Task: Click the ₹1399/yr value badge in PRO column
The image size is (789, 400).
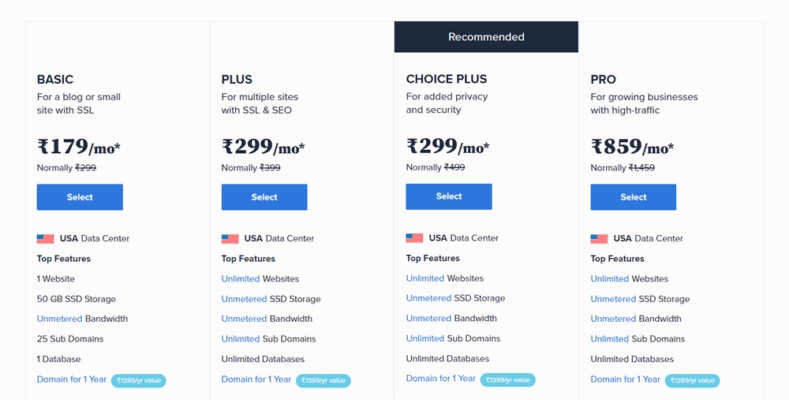Action: (x=693, y=380)
